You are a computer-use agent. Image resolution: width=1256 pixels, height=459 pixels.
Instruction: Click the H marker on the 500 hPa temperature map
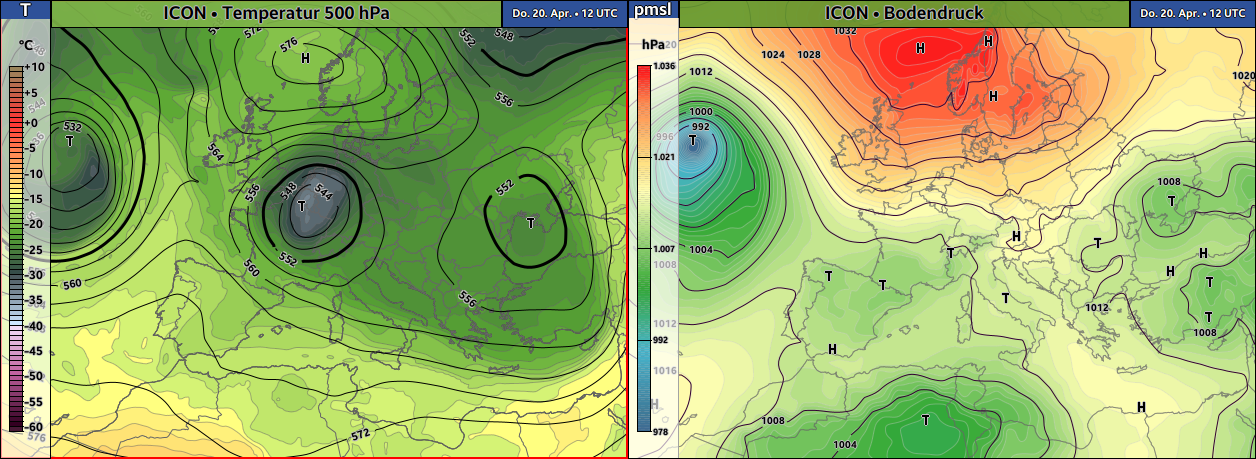pyautogui.click(x=305, y=58)
